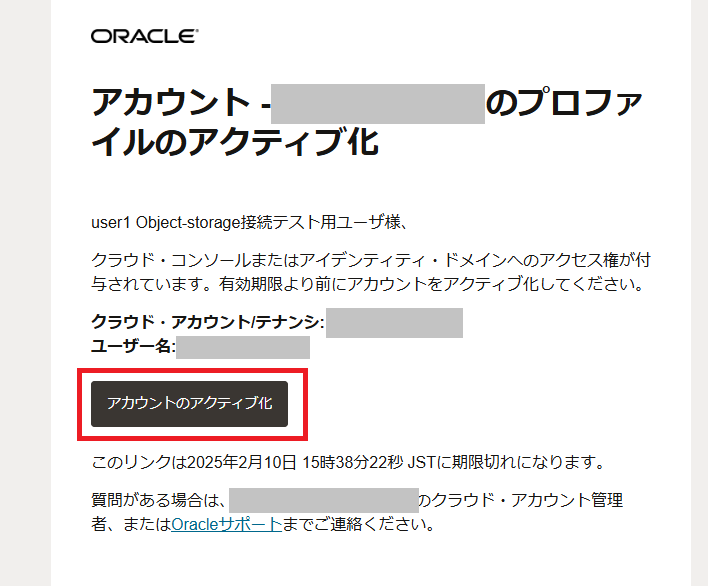Click the クラウド・コンソール access paragraph
This screenshot has width=708, height=586.
[371, 272]
